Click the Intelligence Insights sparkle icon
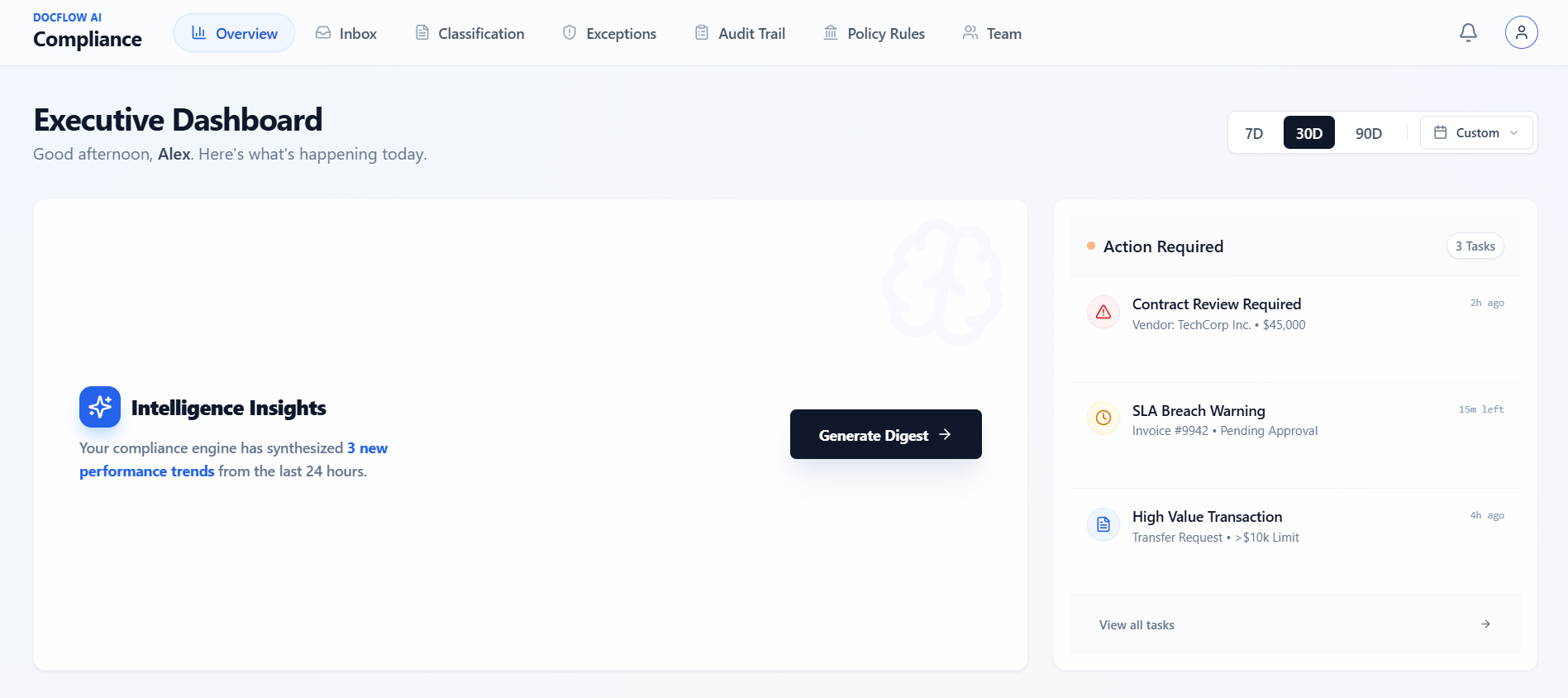 tap(100, 407)
